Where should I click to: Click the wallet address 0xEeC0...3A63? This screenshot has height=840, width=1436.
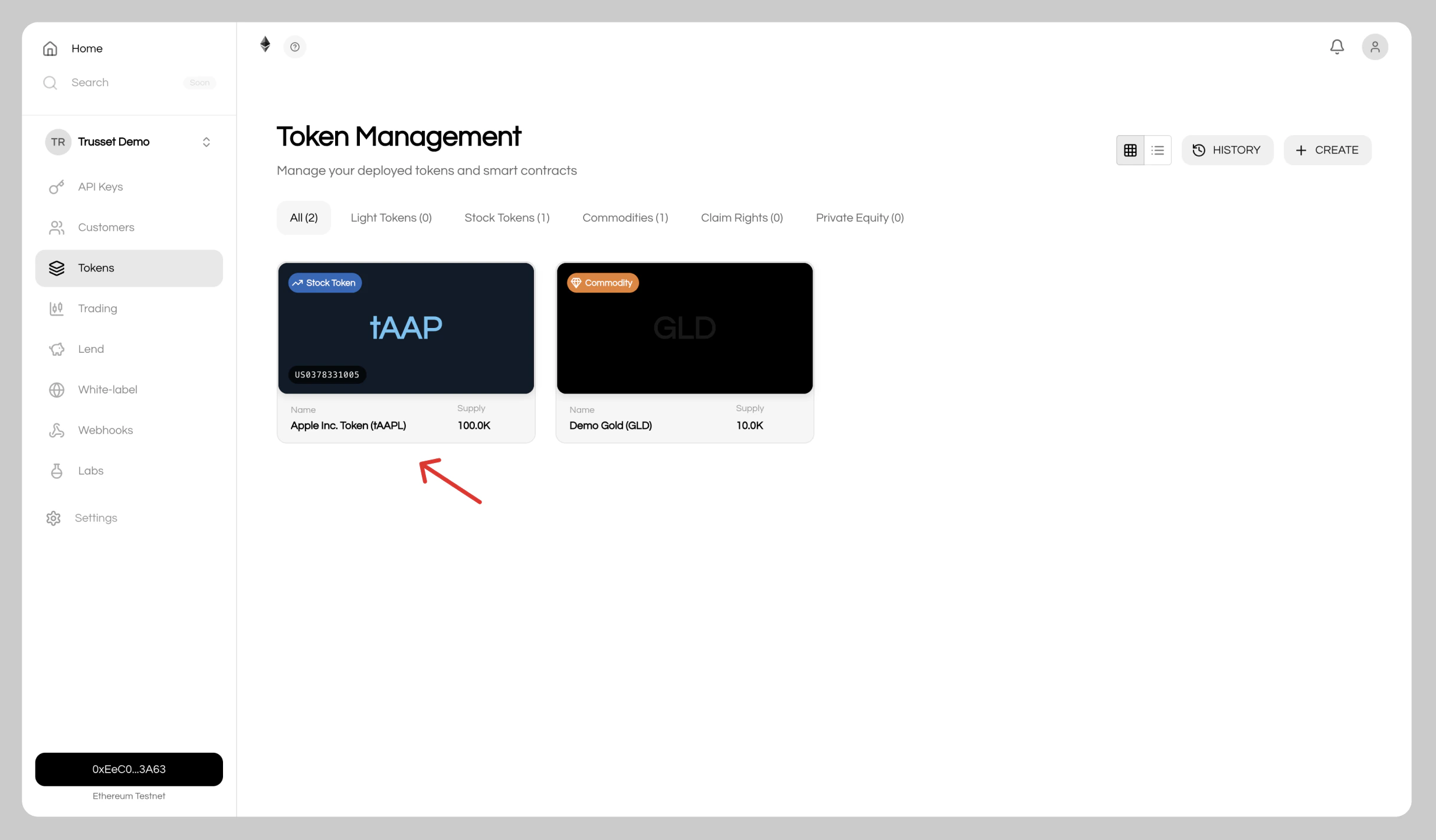(x=129, y=769)
